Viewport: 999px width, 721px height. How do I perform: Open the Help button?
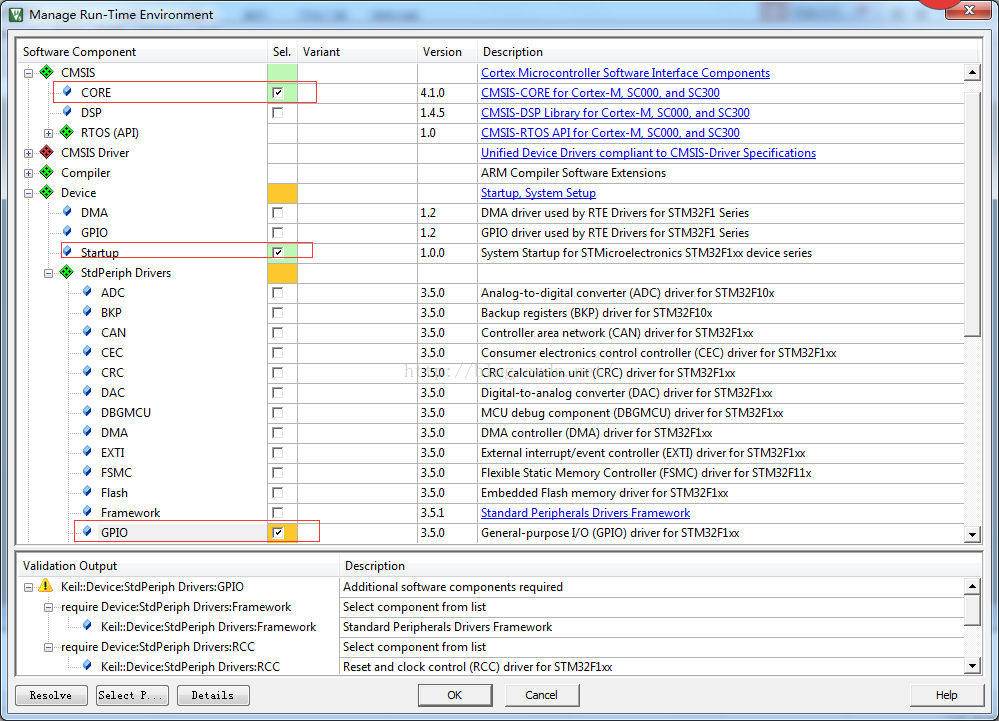pyautogui.click(x=946, y=695)
